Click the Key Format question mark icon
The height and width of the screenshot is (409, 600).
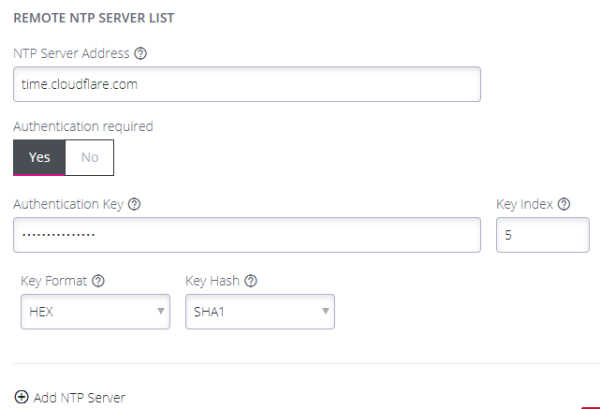click(98, 281)
